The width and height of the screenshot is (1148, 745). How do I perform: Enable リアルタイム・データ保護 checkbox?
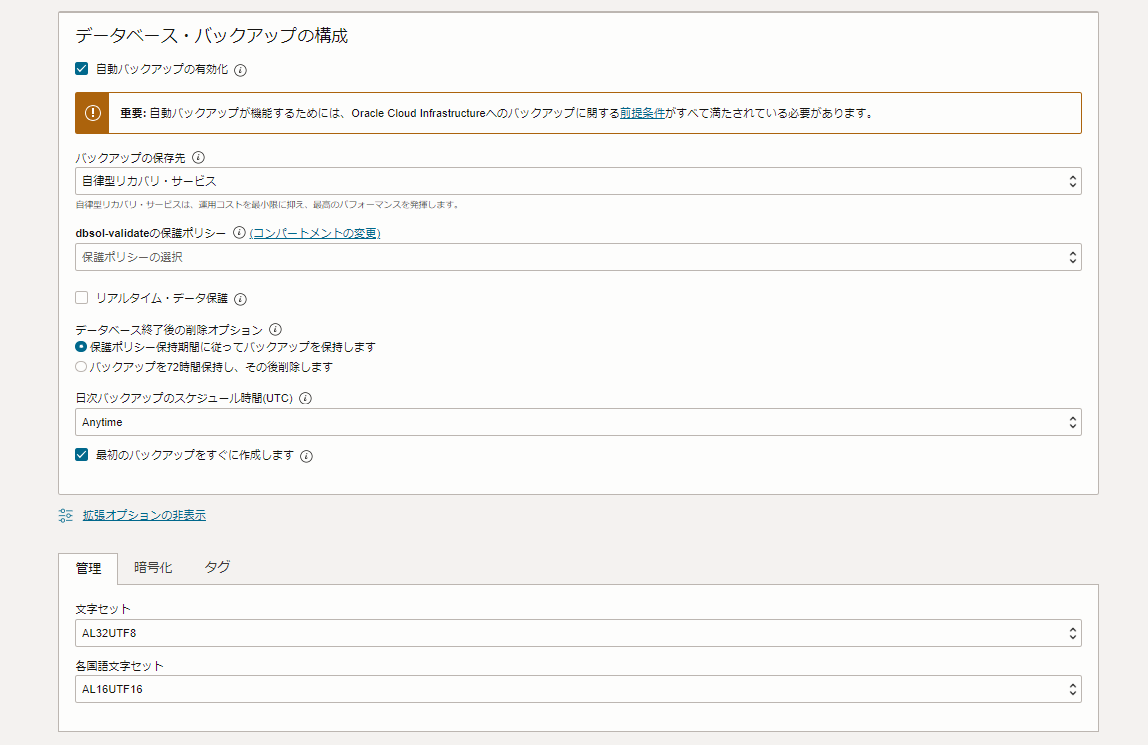82,298
